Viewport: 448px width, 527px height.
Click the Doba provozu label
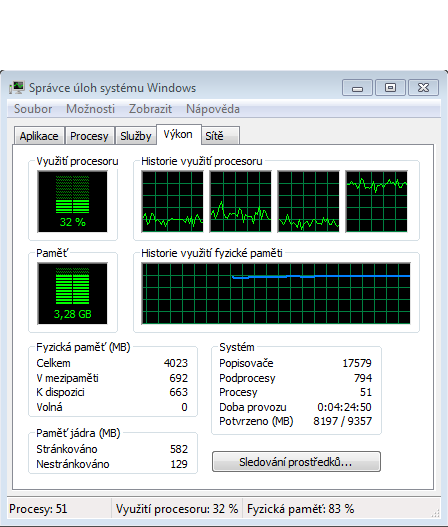253,407
